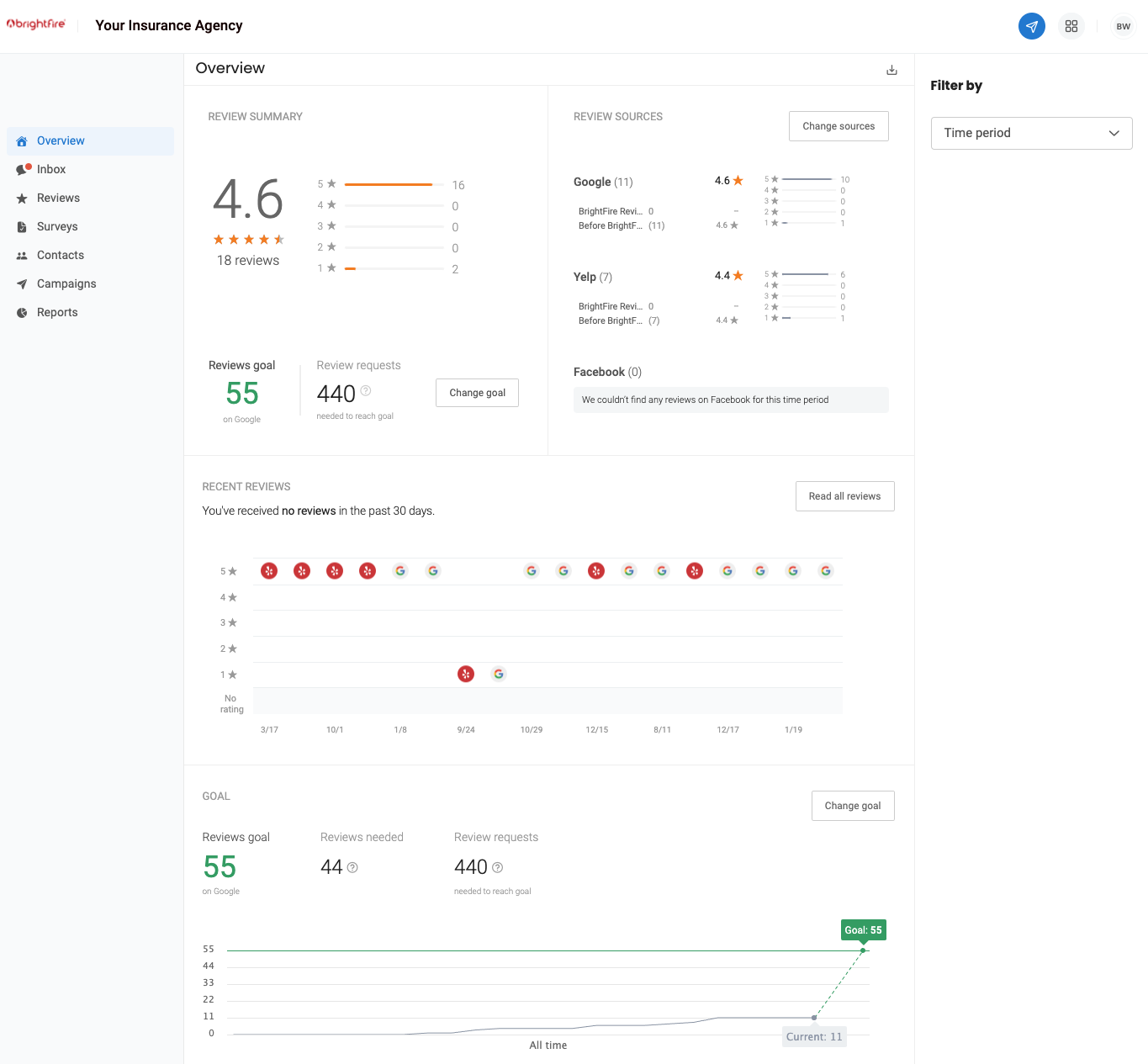Viewport: 1148px width, 1064px height.
Task: Click Read all reviews
Action: pos(844,496)
